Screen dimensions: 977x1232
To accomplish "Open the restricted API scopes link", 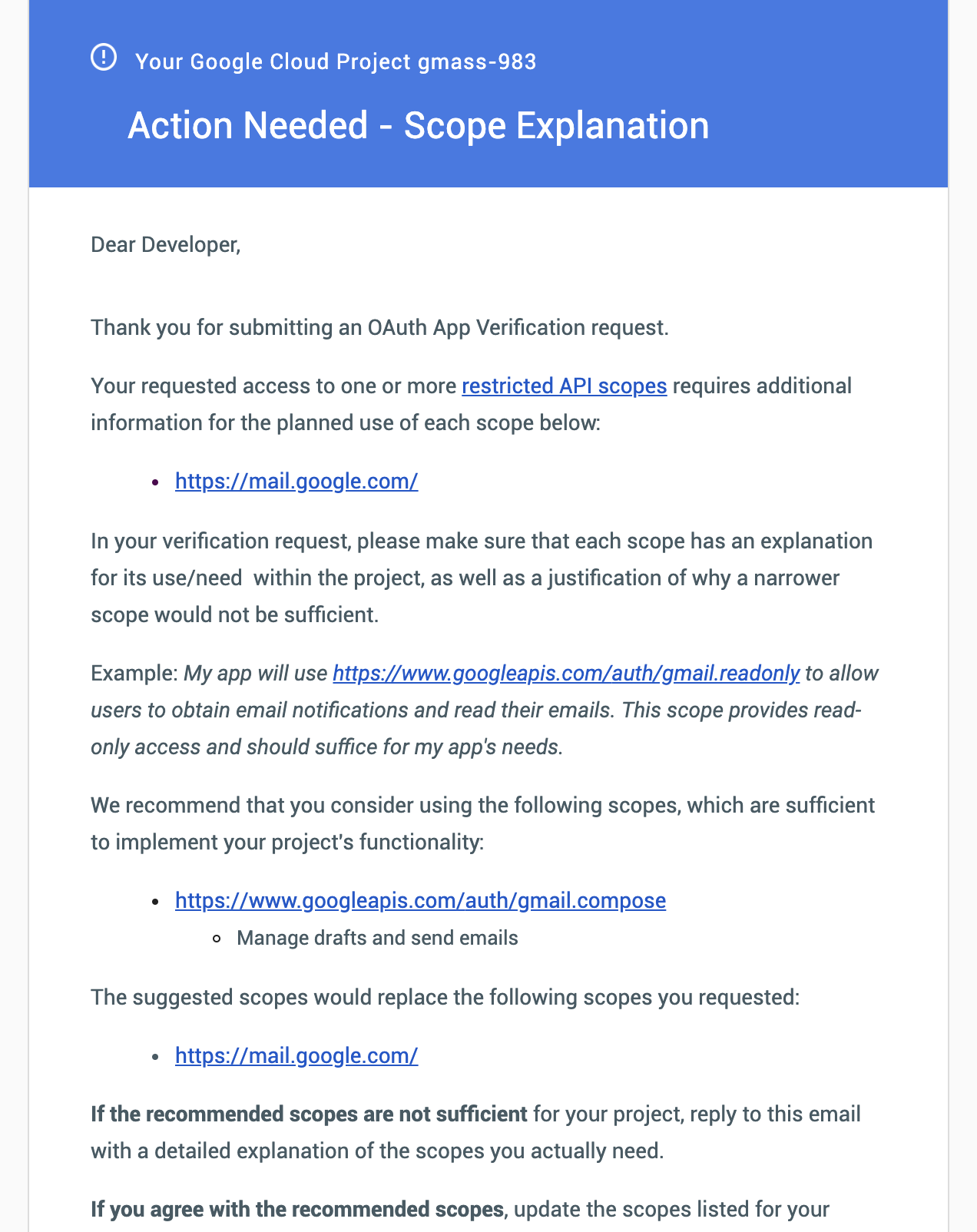I will pos(564,386).
